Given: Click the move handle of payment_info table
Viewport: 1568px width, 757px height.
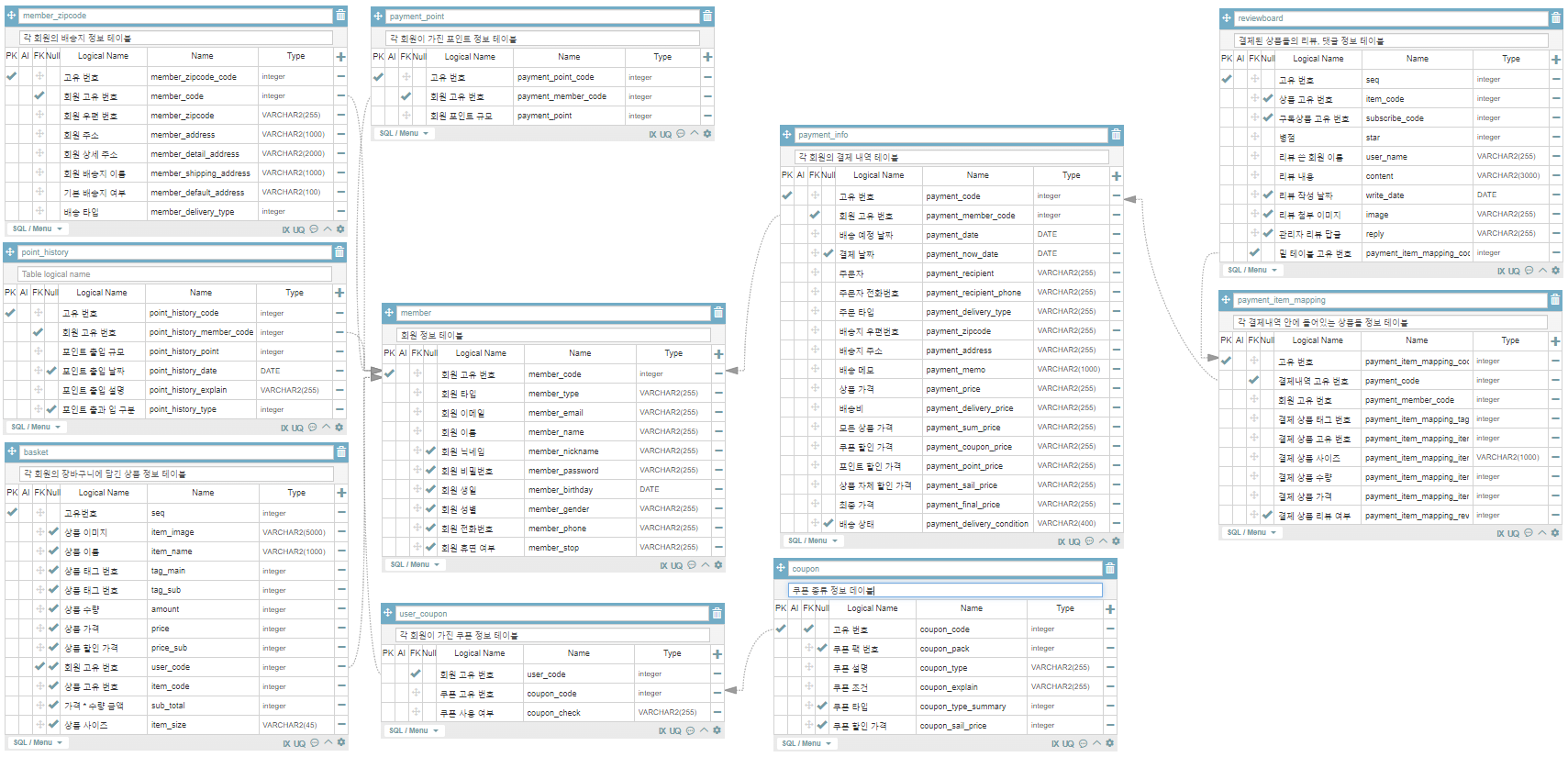Looking at the screenshot, I should point(786,135).
